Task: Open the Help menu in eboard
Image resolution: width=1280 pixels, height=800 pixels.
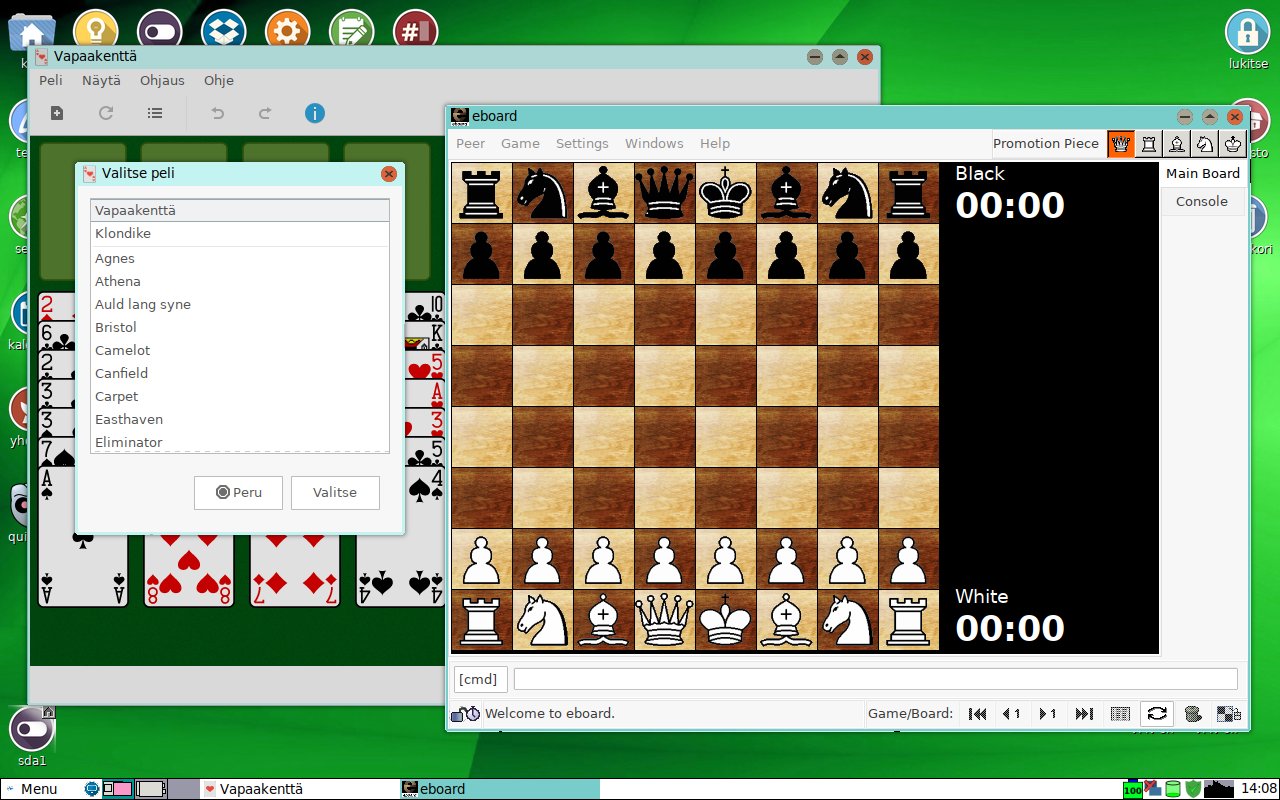Action: click(715, 144)
